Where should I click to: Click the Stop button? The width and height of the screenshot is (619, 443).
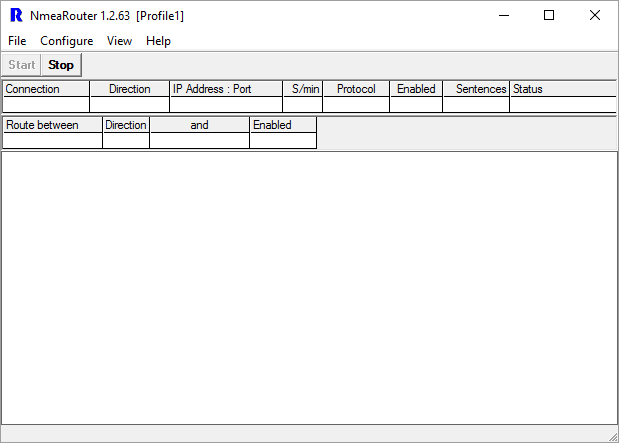[61, 65]
